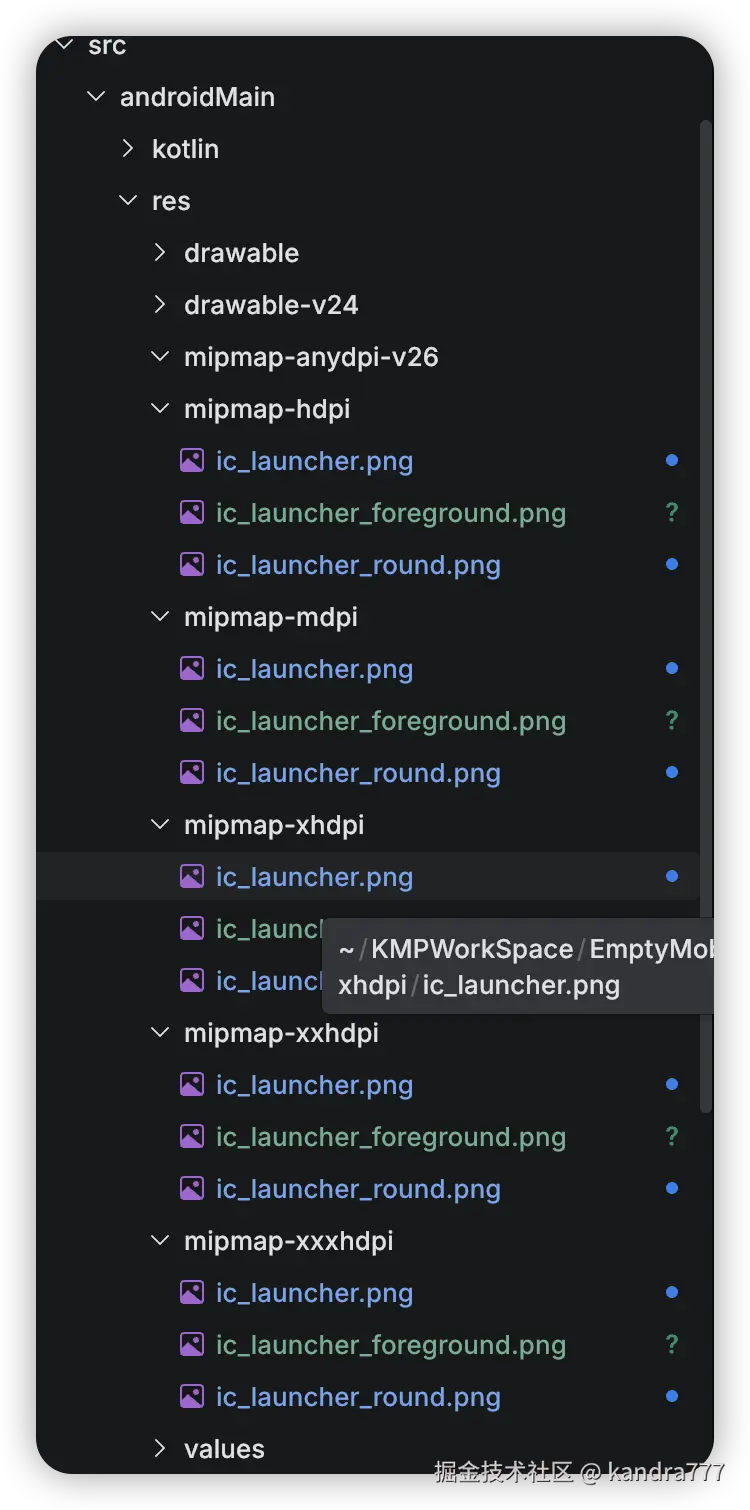Select the values folder name
750x1510 pixels.
[224, 1449]
